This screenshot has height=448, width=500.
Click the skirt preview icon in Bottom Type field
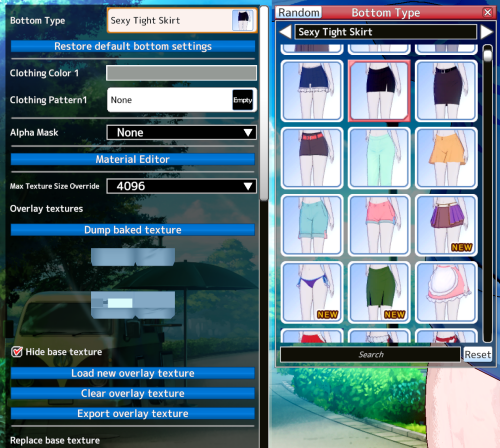[243, 20]
